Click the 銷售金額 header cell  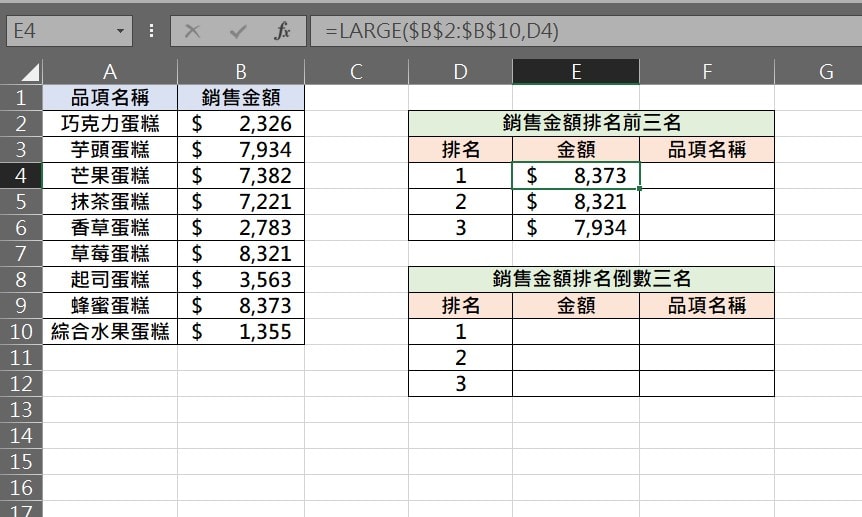241,97
